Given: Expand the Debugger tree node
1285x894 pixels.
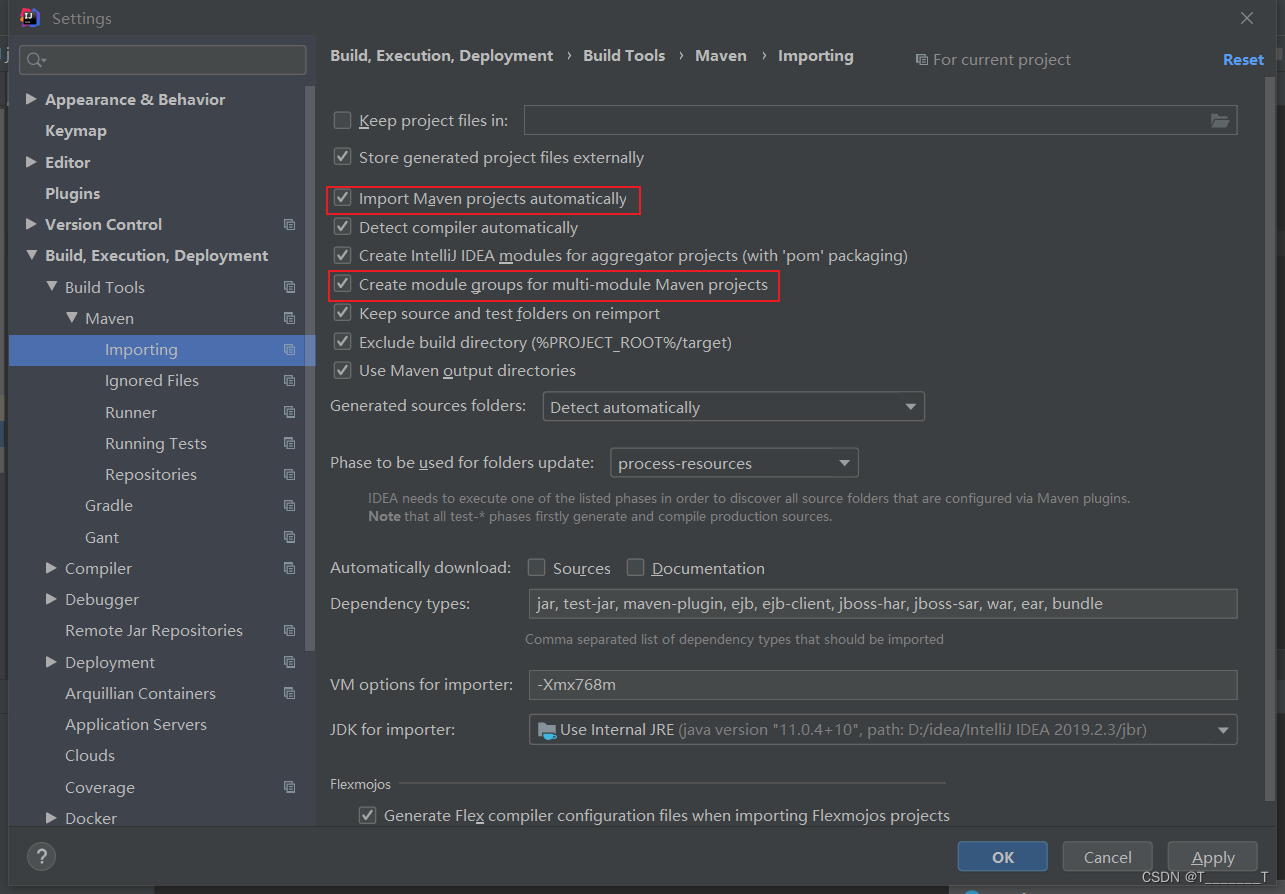Looking at the screenshot, I should (51, 599).
